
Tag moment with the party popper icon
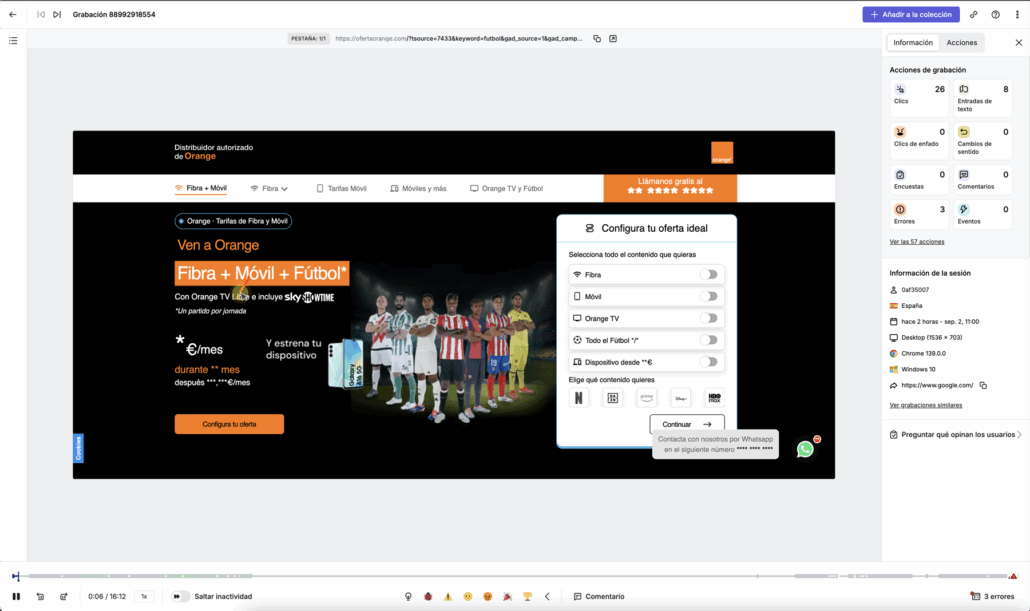click(x=507, y=597)
